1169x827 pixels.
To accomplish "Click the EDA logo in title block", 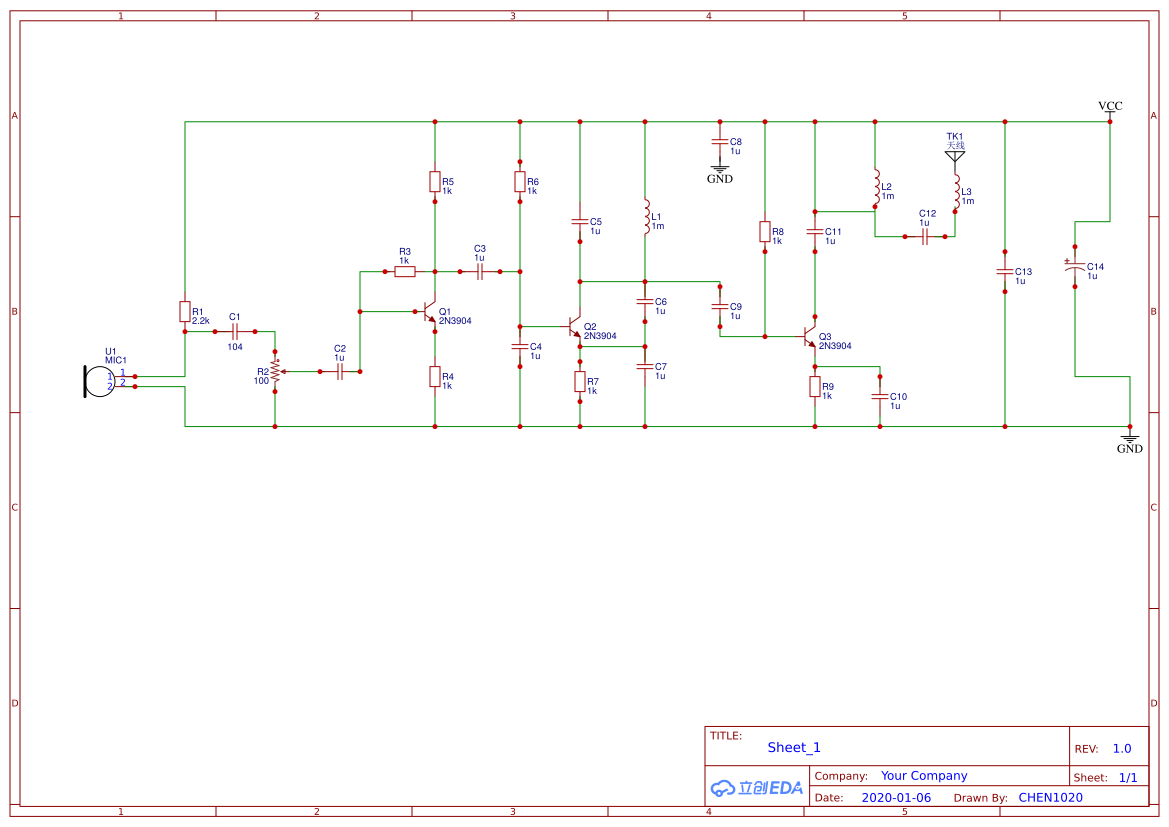I will (x=757, y=787).
